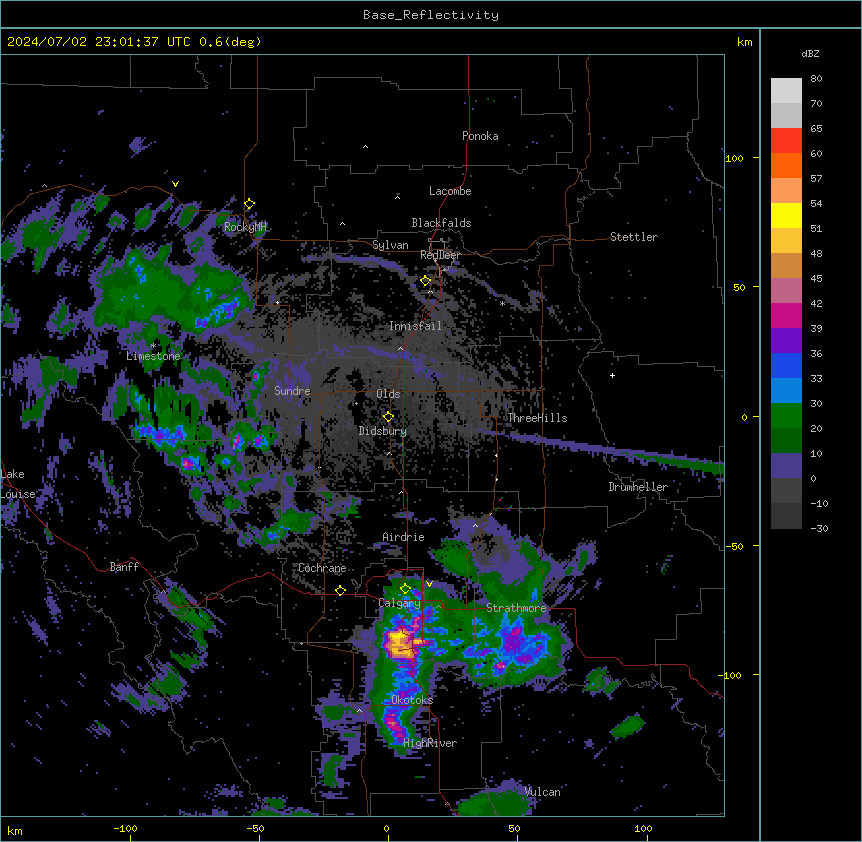This screenshot has height=842, width=862.
Task: Click the Blackfalds label
Action: [x=441, y=223]
